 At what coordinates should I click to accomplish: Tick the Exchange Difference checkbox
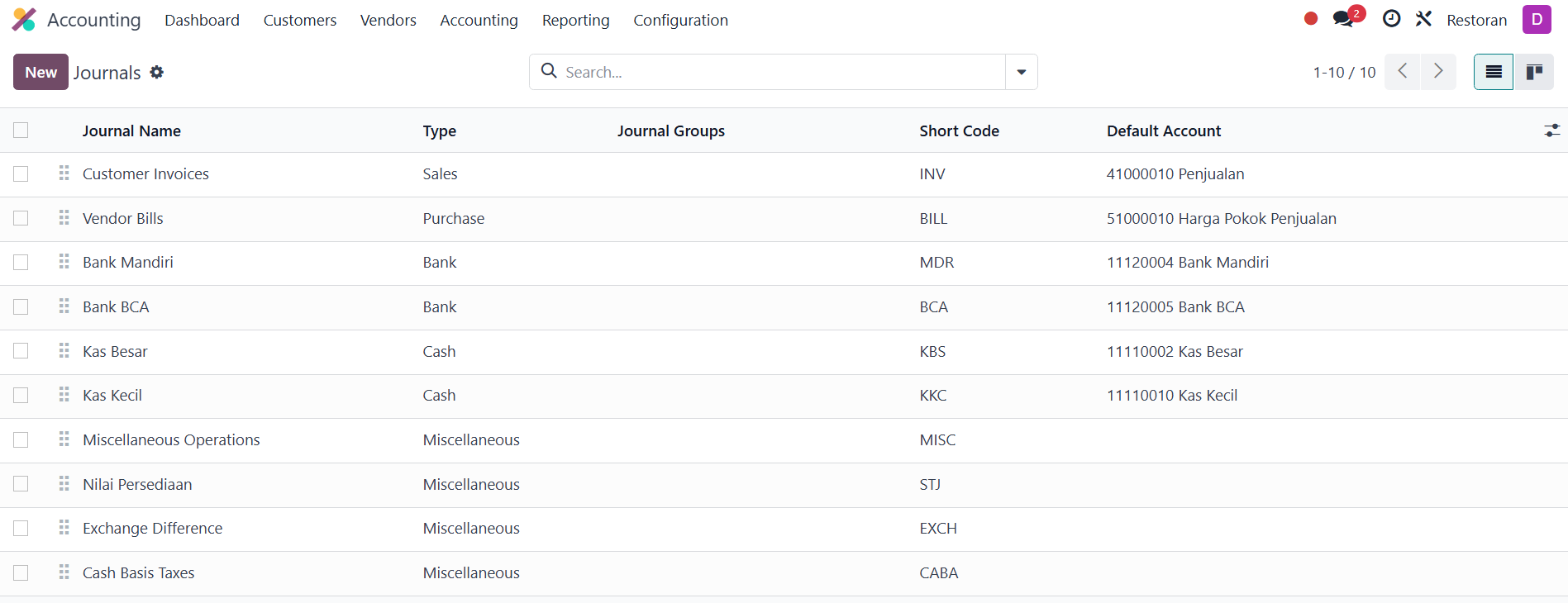(21, 528)
